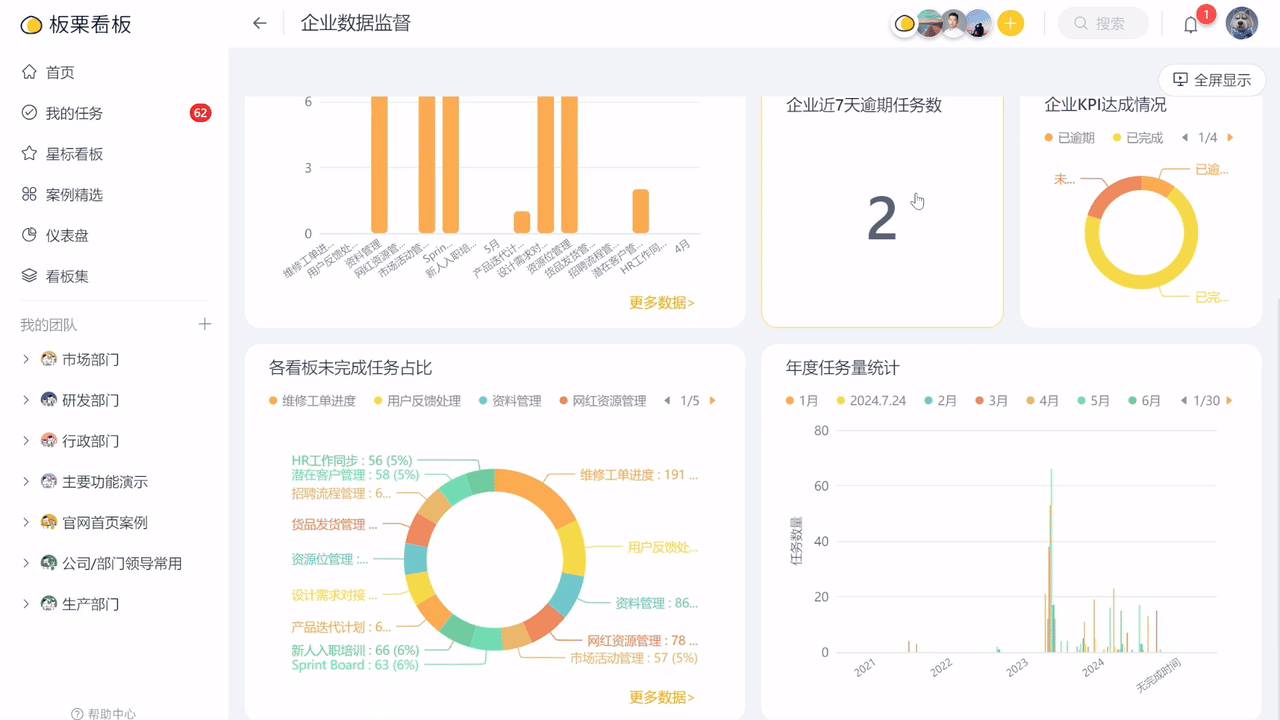Add a new team with the plus icon

point(205,324)
